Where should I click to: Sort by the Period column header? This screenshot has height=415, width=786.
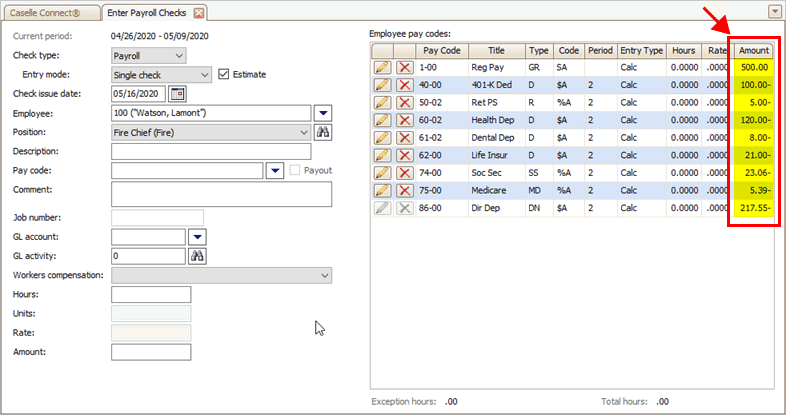pyautogui.click(x=601, y=51)
